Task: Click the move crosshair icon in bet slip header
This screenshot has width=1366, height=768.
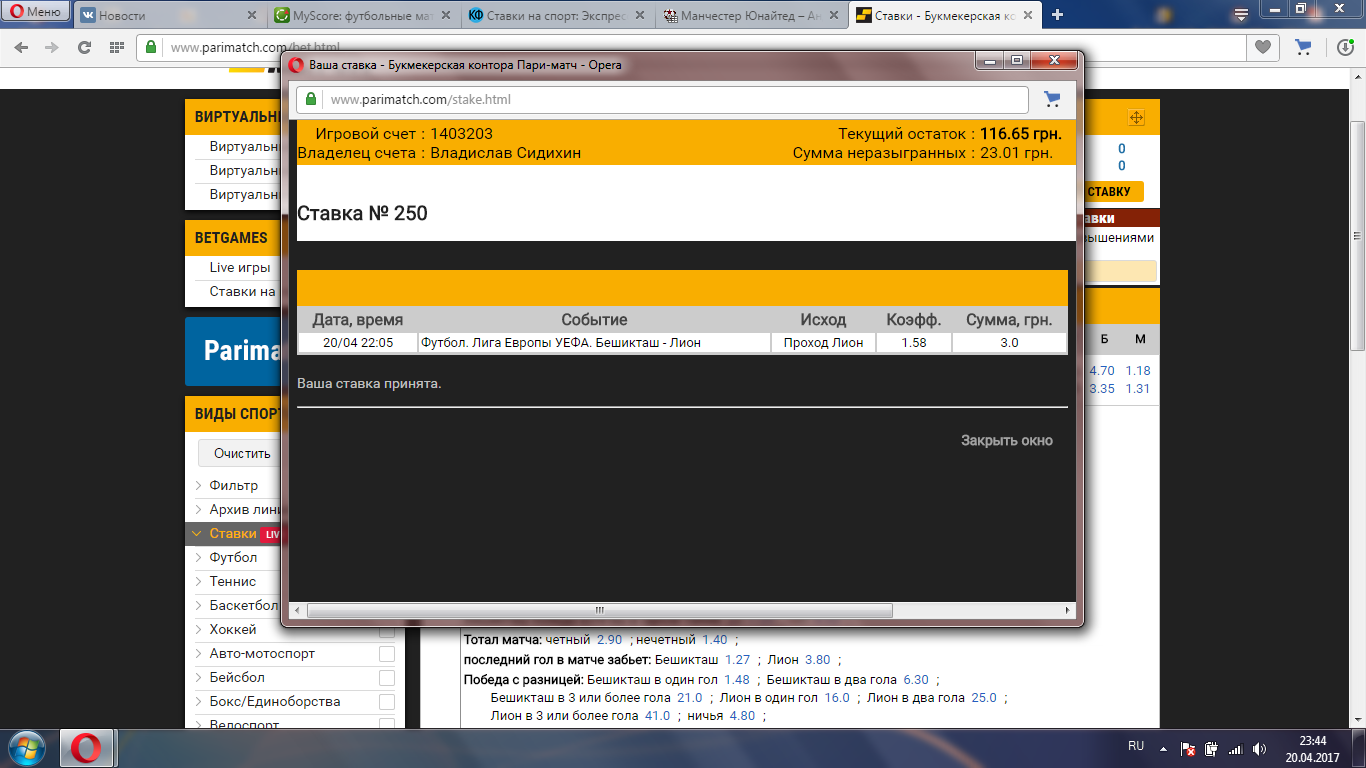Action: tap(1136, 117)
